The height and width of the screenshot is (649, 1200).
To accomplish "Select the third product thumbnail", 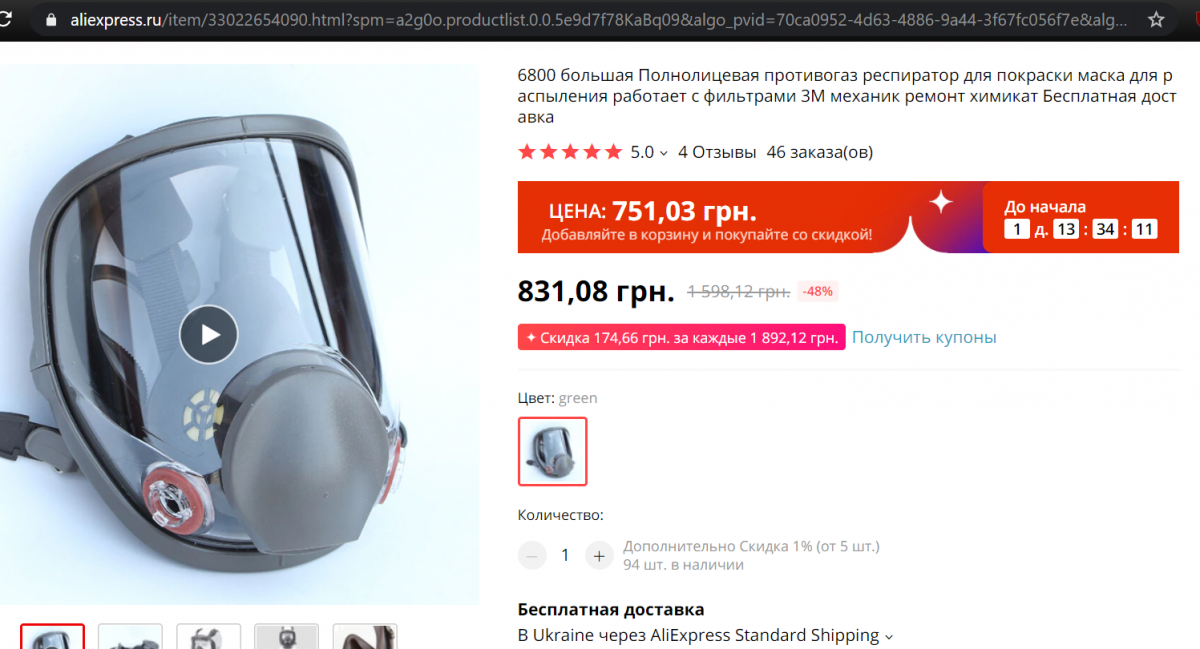I will (209, 636).
